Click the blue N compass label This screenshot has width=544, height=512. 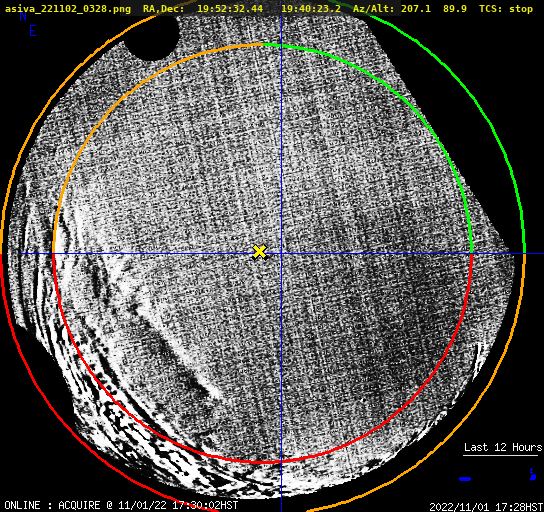(23, 16)
